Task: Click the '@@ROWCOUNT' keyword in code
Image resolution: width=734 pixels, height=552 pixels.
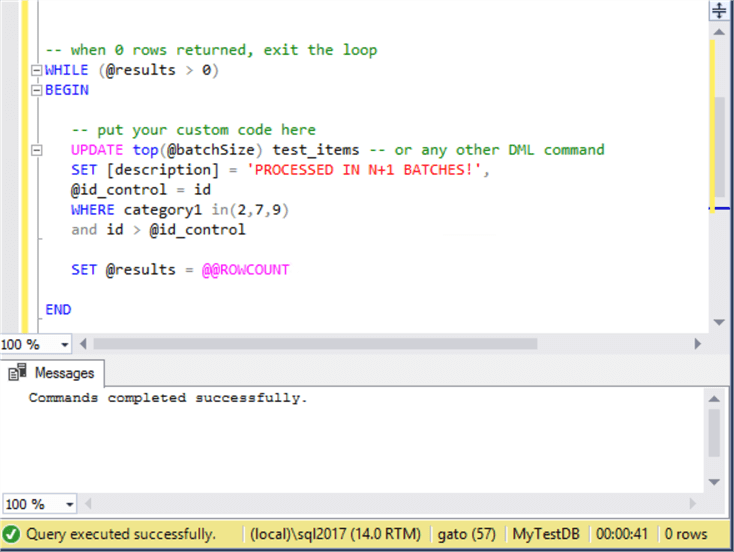Action: point(246,270)
